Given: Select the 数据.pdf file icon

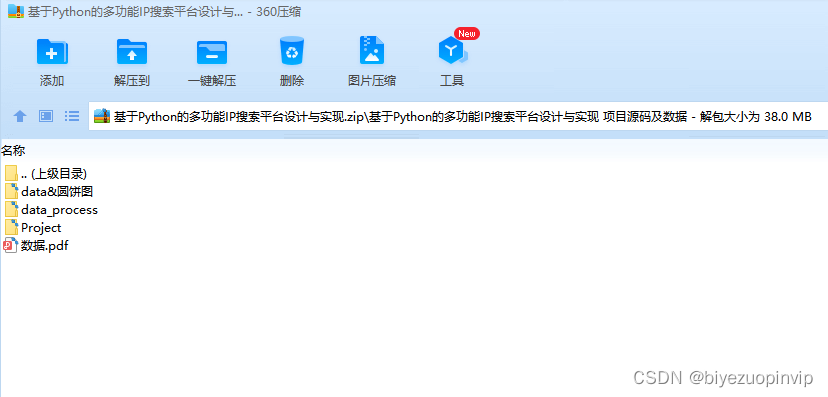Looking at the screenshot, I should tap(11, 245).
